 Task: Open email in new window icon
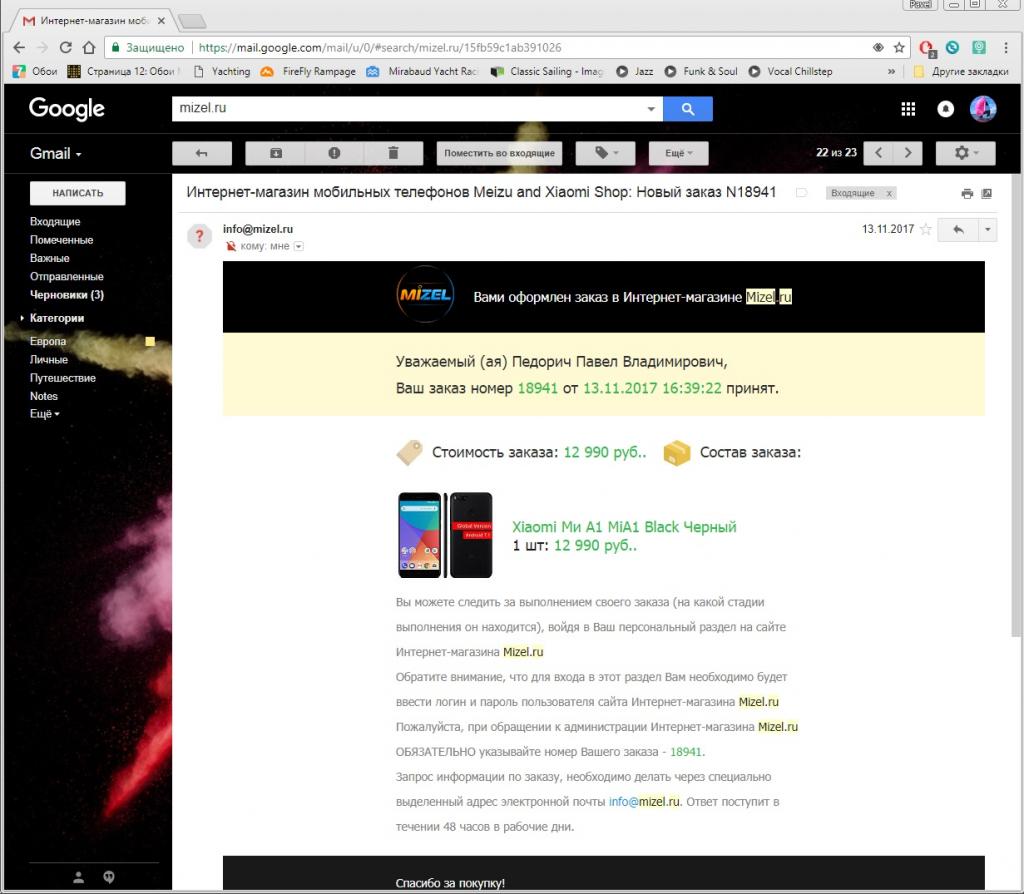tap(987, 193)
